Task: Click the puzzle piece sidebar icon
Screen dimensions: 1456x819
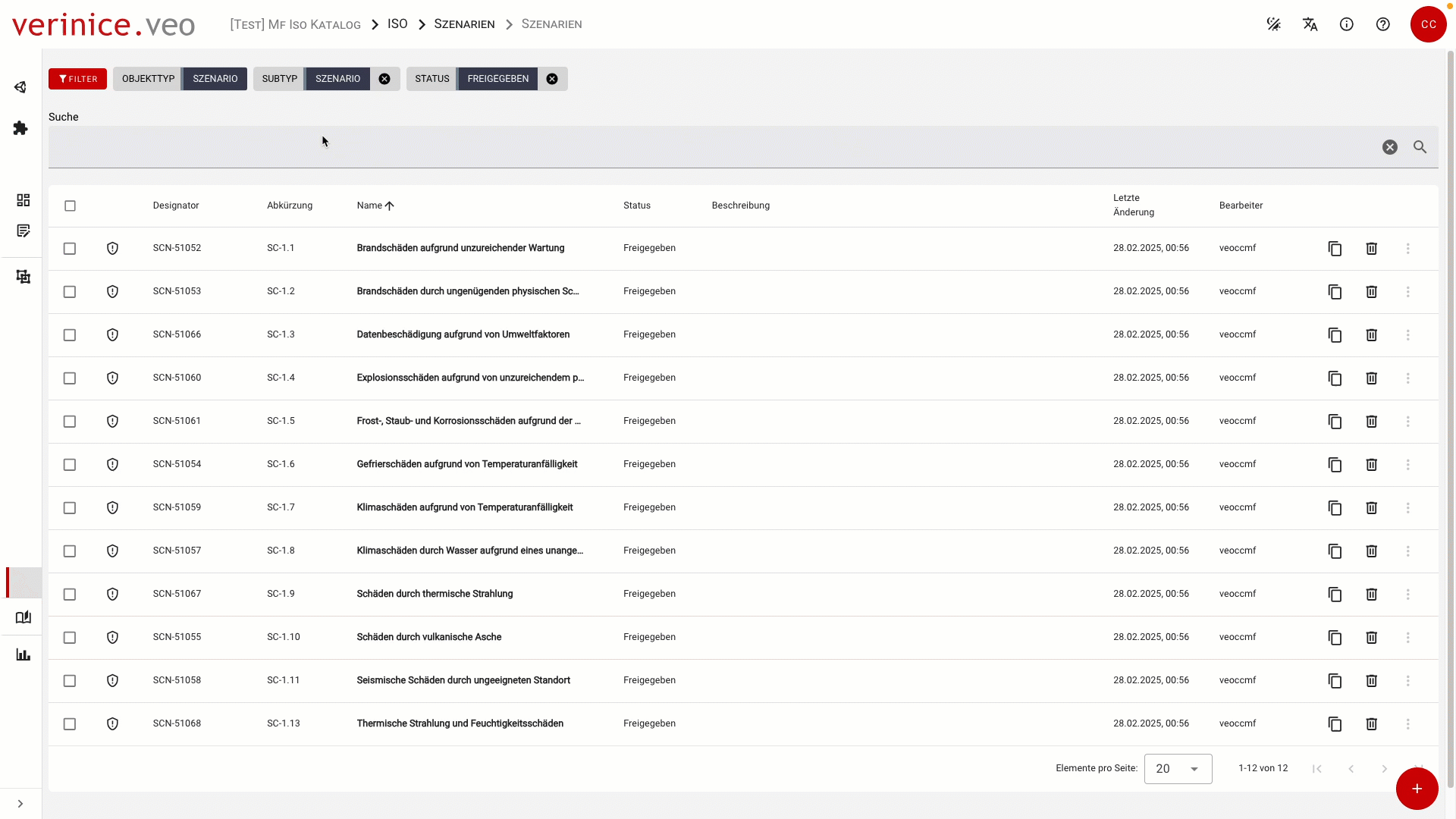Action: click(20, 128)
